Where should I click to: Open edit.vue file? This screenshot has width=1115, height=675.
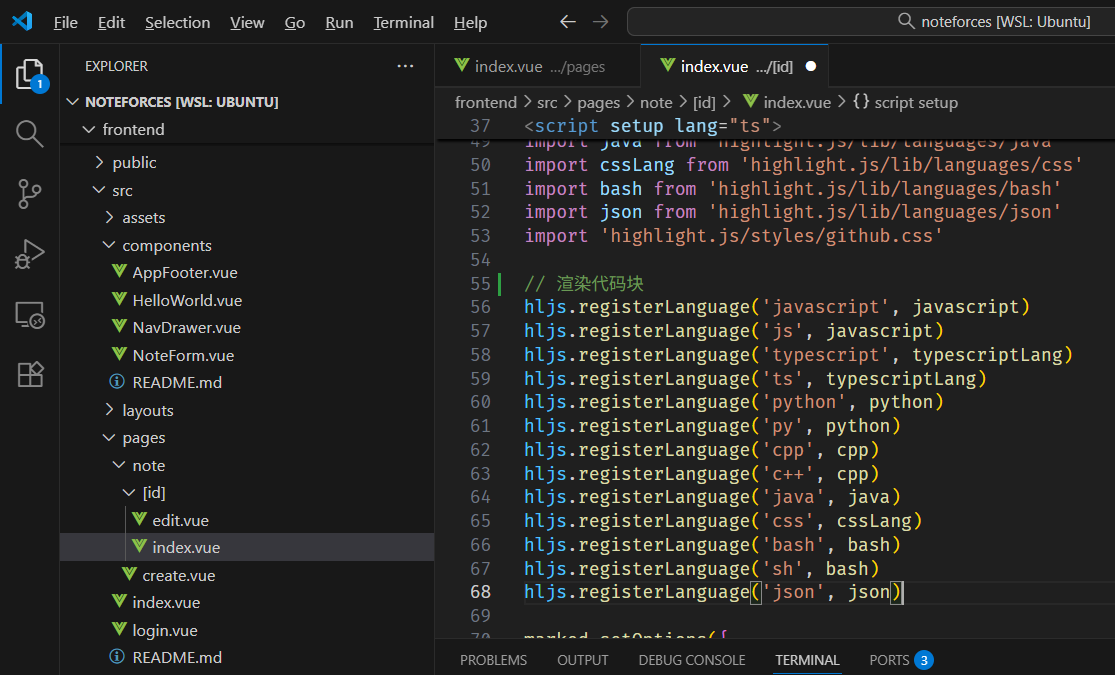click(180, 521)
